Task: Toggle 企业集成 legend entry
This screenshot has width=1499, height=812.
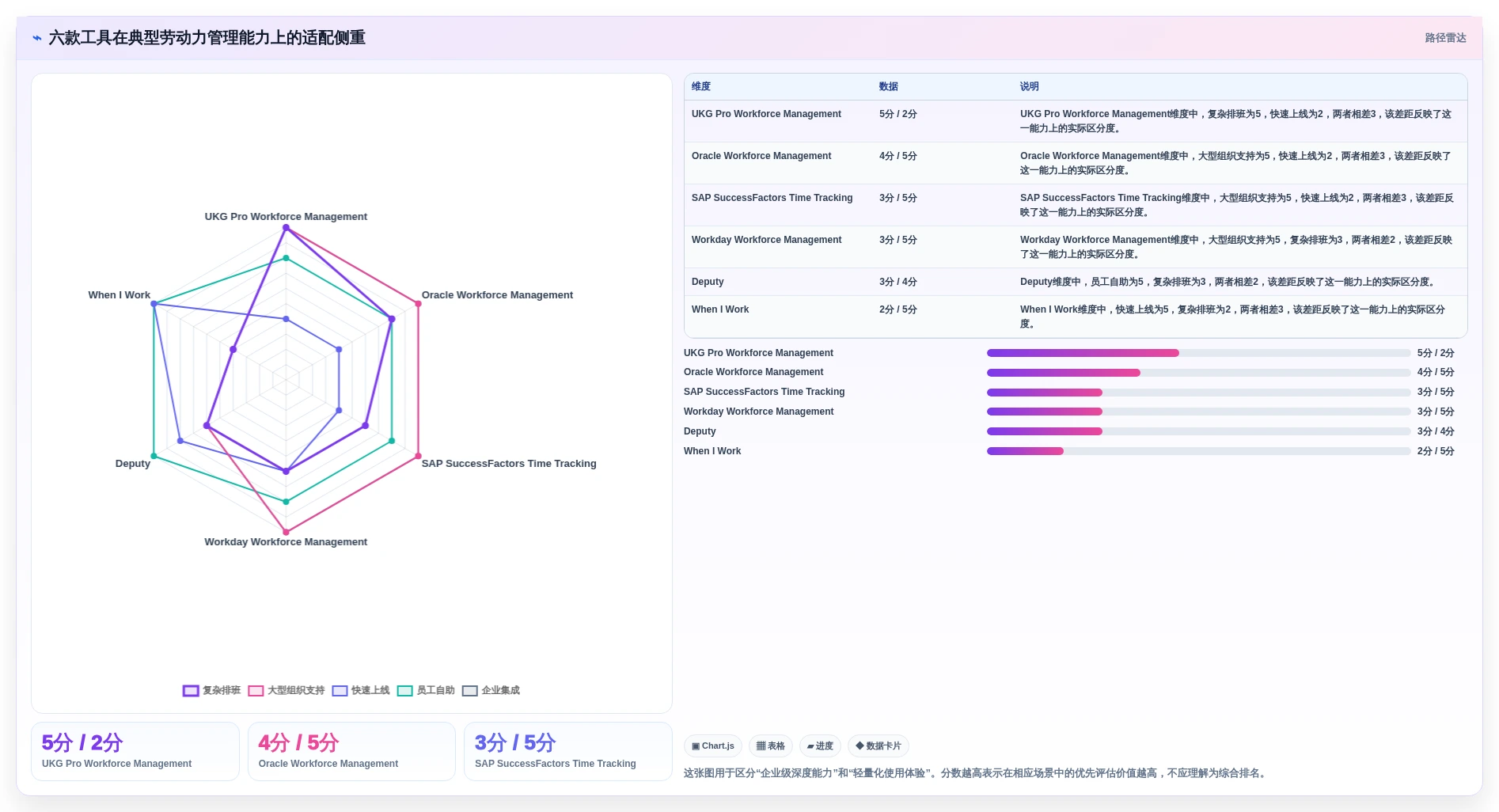Action: (491, 691)
